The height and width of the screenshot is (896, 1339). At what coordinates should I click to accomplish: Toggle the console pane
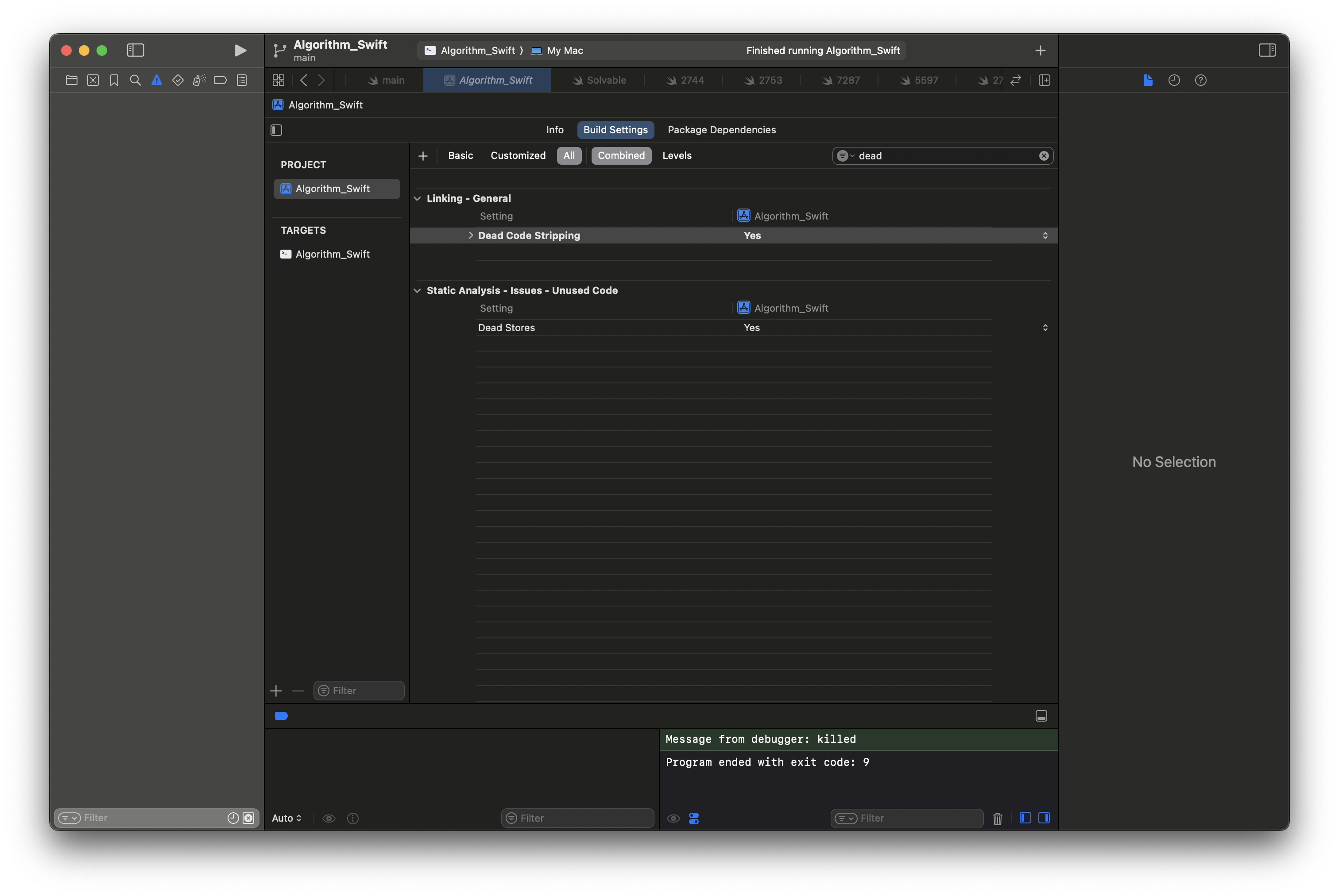coord(1044,818)
